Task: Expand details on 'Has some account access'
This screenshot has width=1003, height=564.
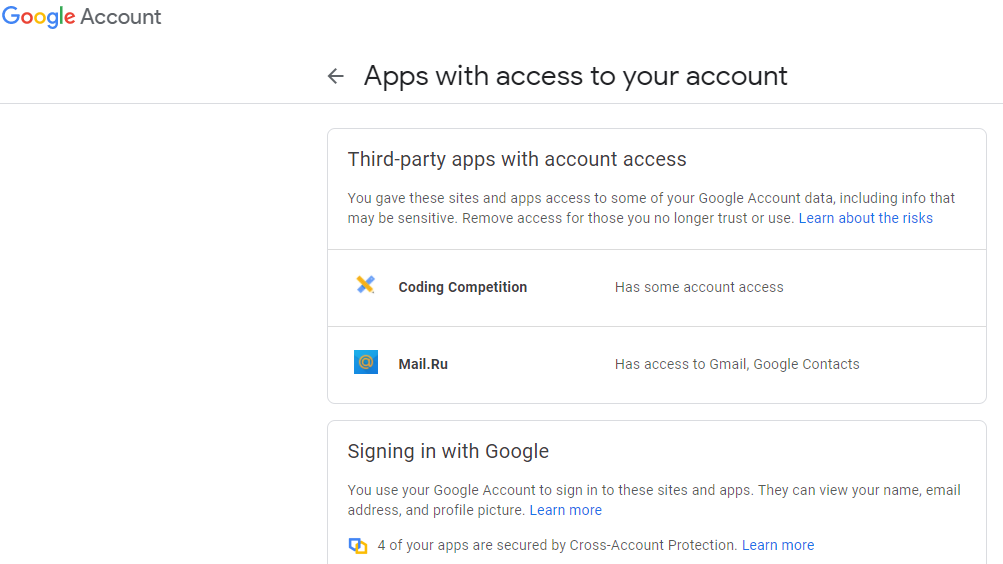Action: (699, 287)
